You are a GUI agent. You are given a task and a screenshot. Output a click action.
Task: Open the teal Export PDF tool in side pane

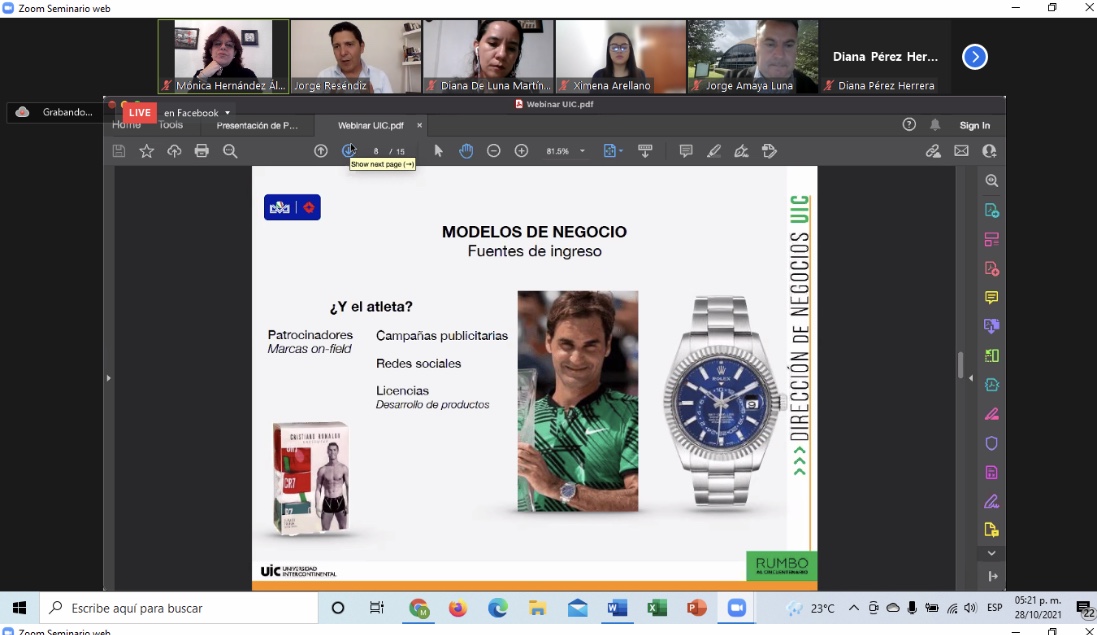(991, 211)
